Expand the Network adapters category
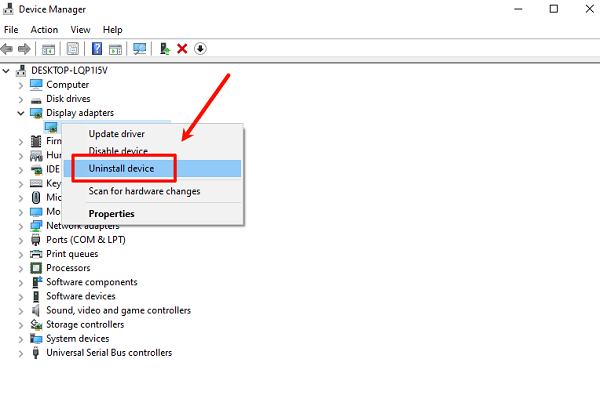This screenshot has height=413, width=600. (x=21, y=227)
